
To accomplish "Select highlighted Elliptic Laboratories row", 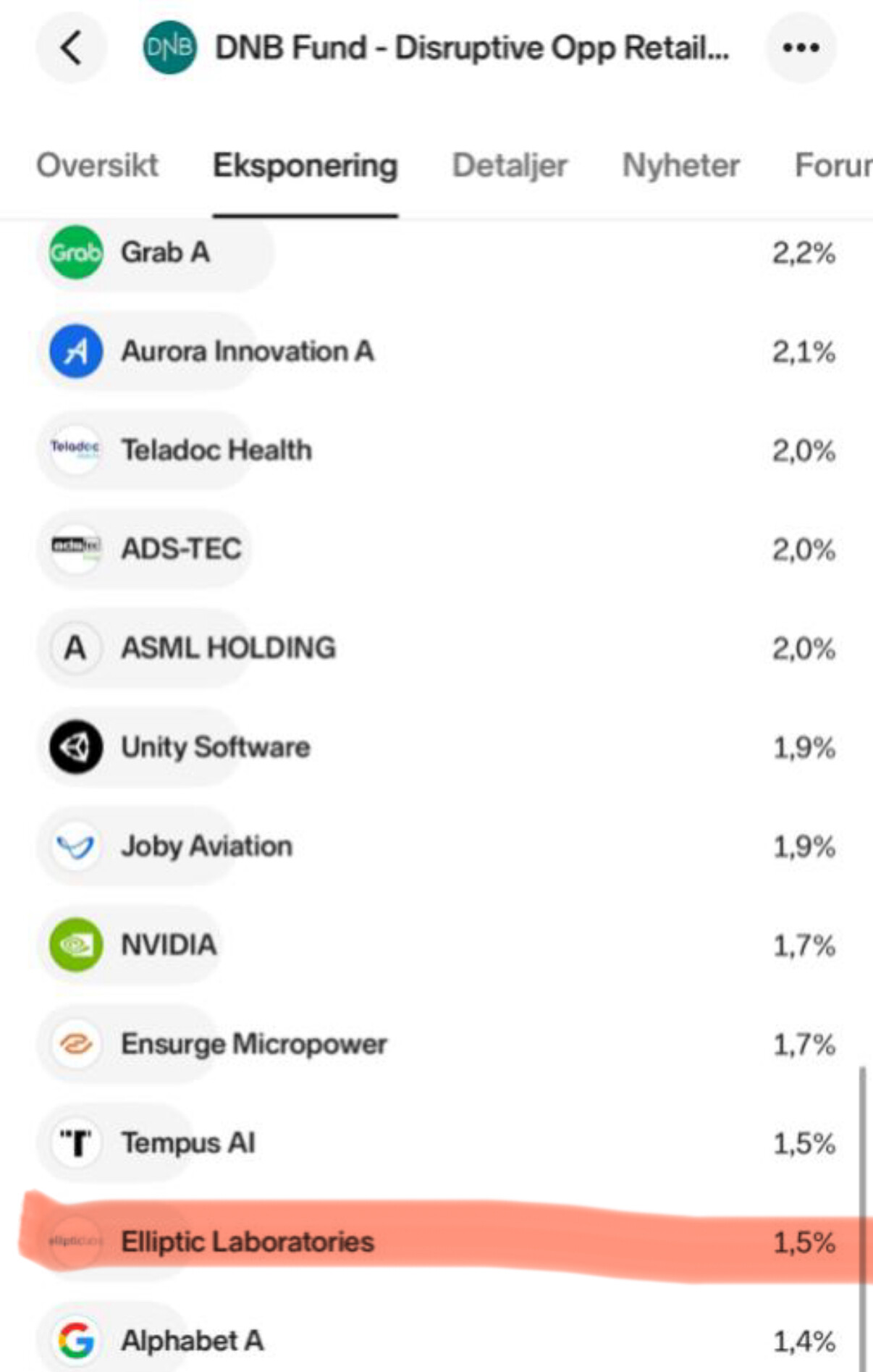I will 436,1241.
